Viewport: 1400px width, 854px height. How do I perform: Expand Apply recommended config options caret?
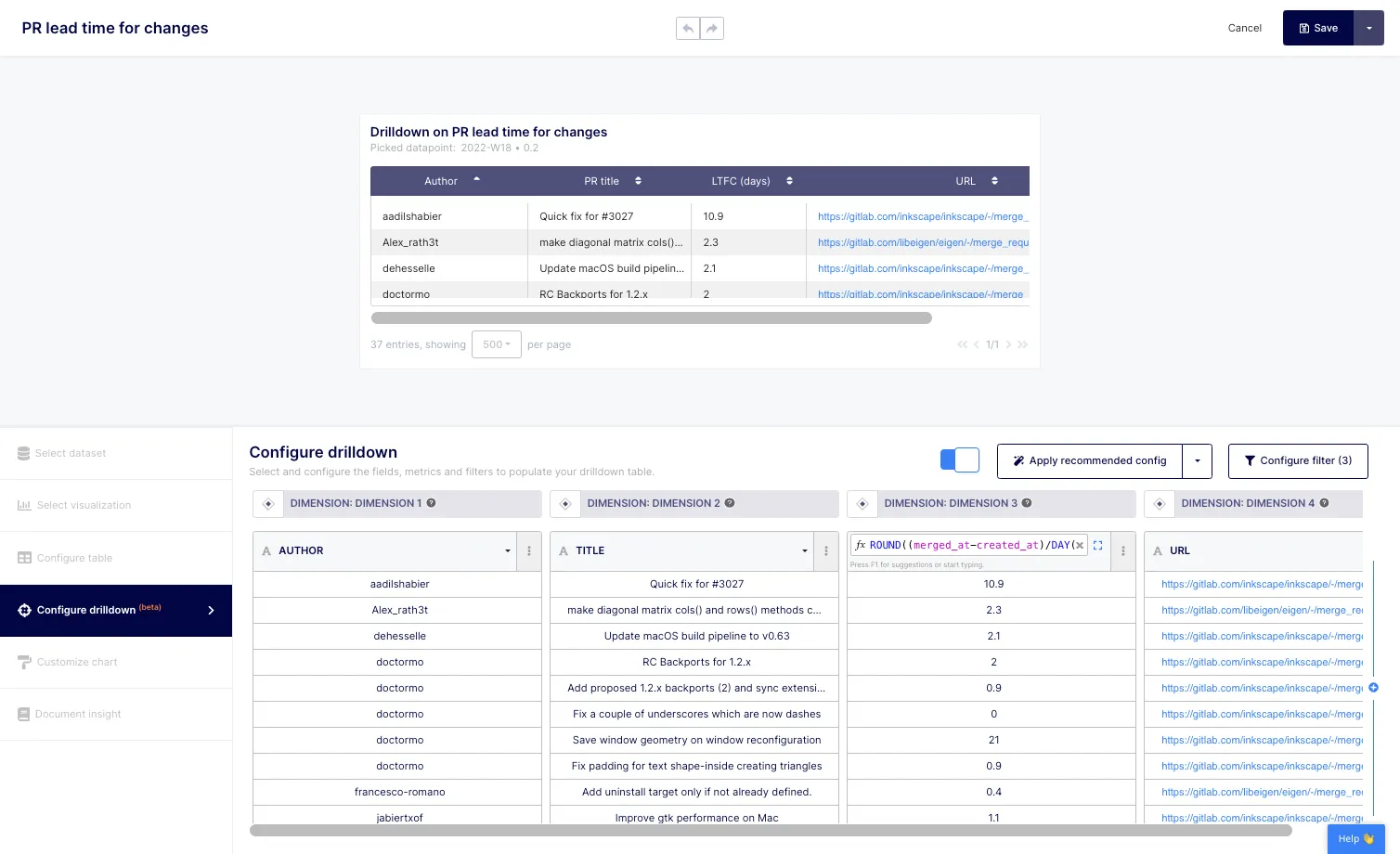(x=1197, y=460)
